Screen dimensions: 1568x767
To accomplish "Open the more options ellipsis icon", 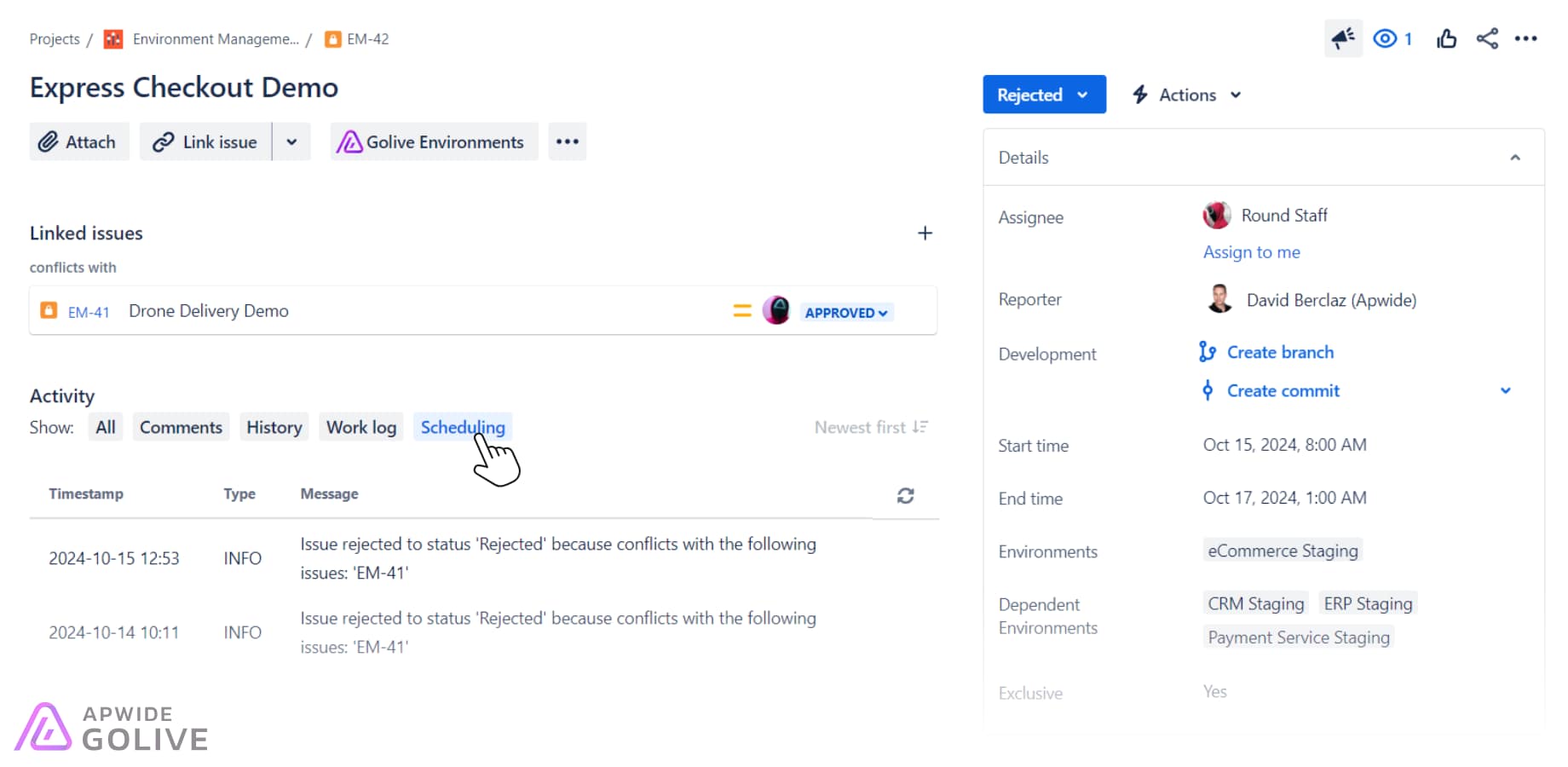I will 1526,38.
